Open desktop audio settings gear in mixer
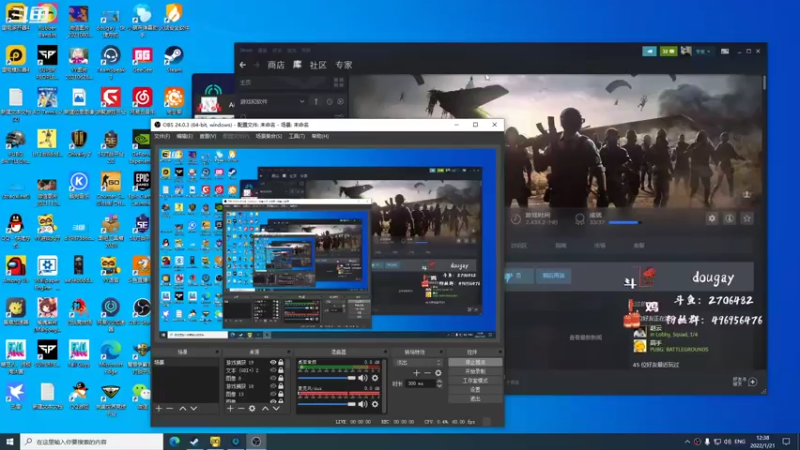Screen dimensions: 800x450 pos(375,378)
